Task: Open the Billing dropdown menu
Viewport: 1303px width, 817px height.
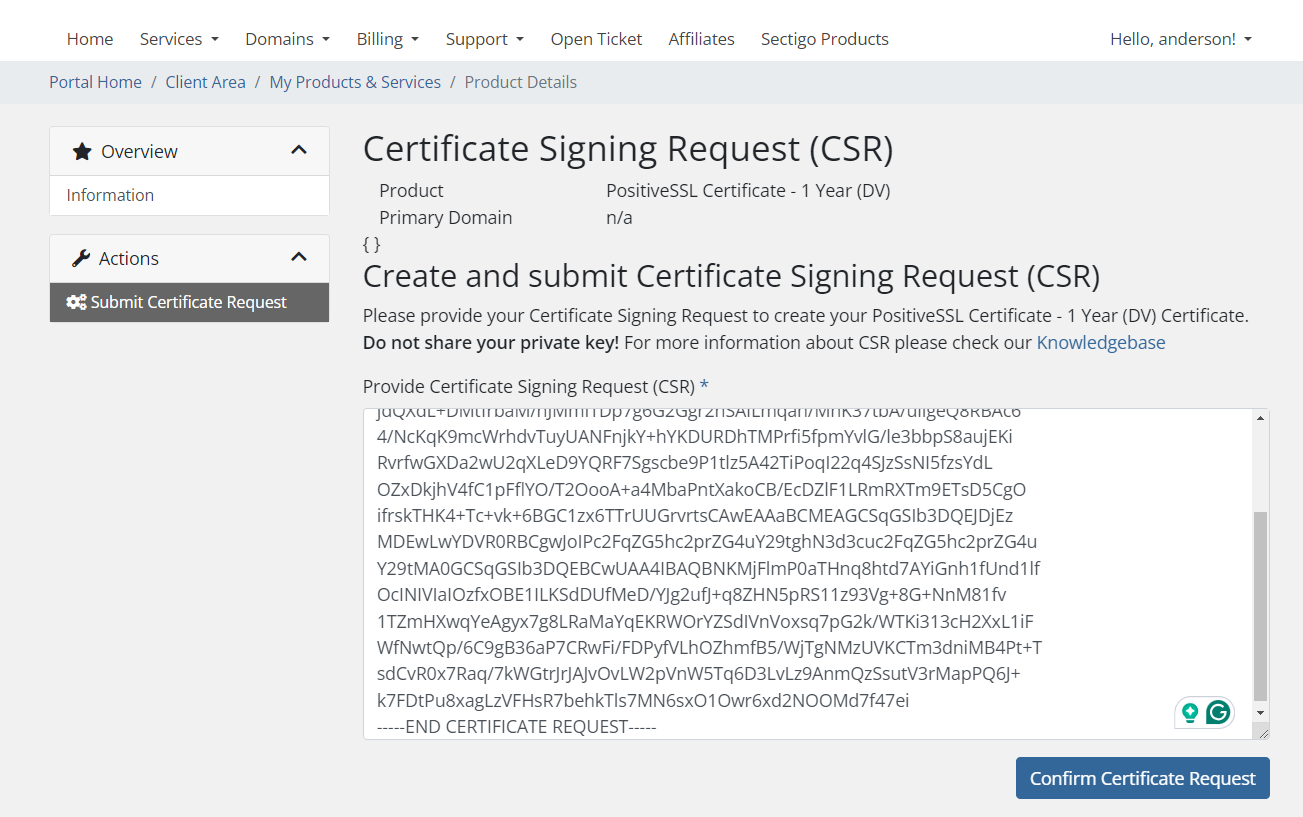Action: tap(388, 39)
